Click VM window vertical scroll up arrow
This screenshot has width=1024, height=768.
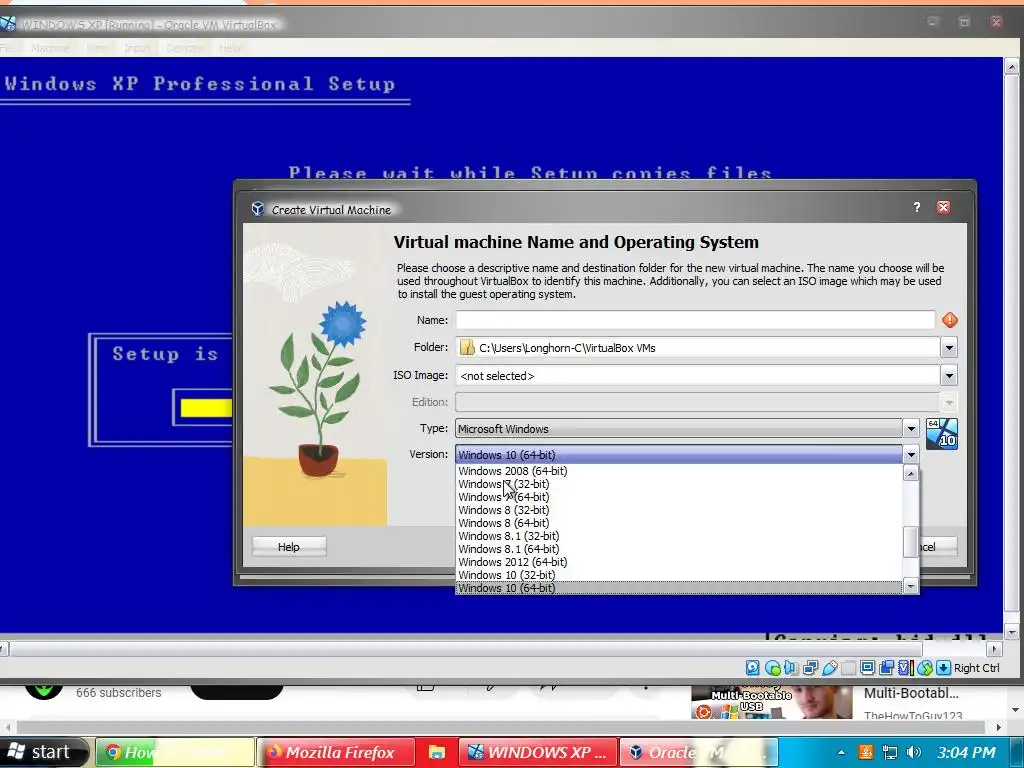[x=1012, y=66]
